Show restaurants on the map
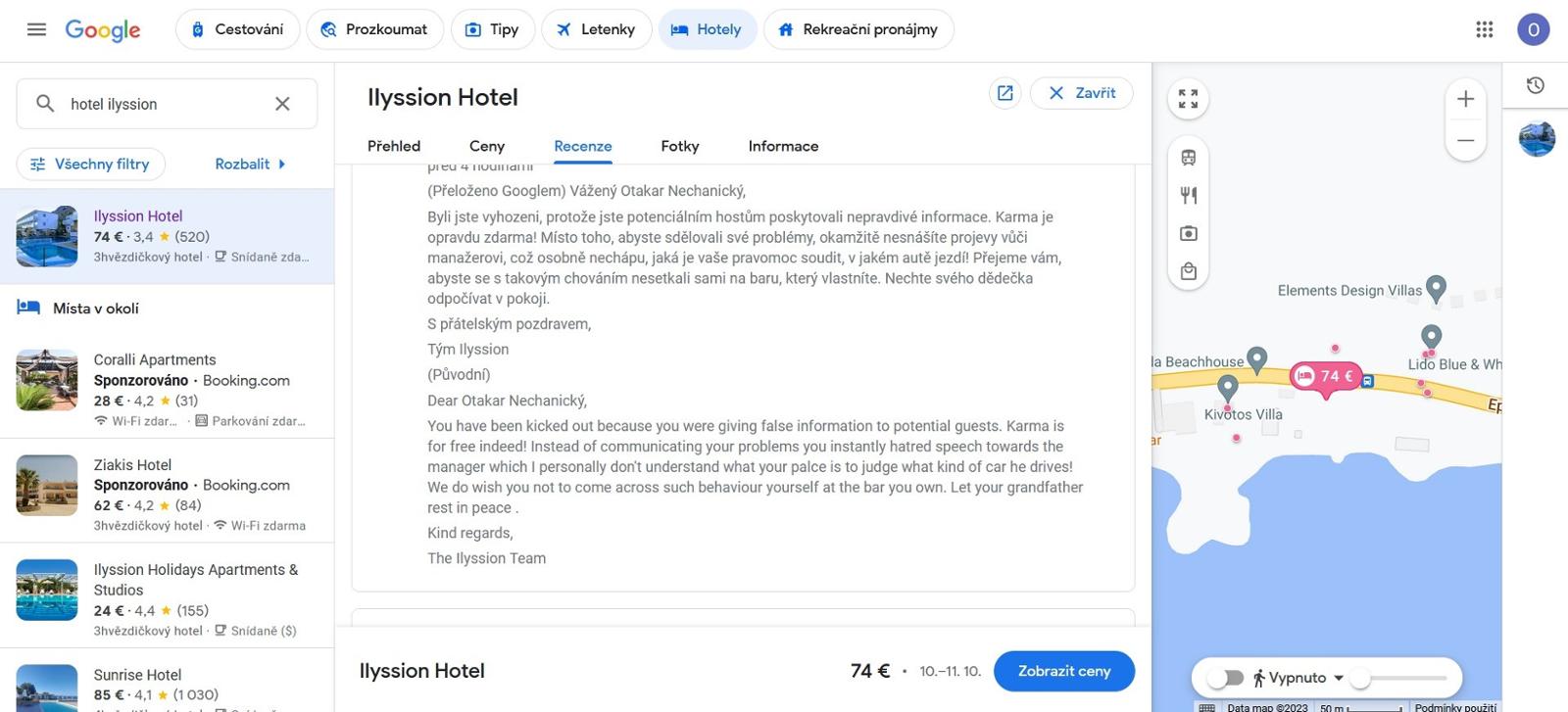This screenshot has height=712, width=1568. (1189, 196)
